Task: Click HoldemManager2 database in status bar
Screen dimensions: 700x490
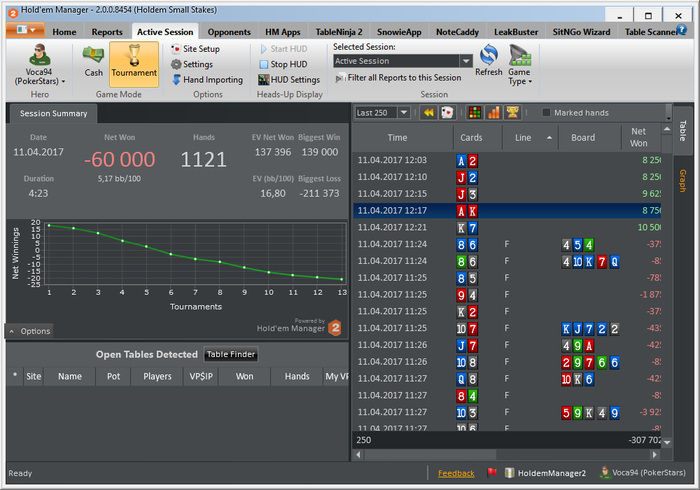Action: tap(545, 473)
